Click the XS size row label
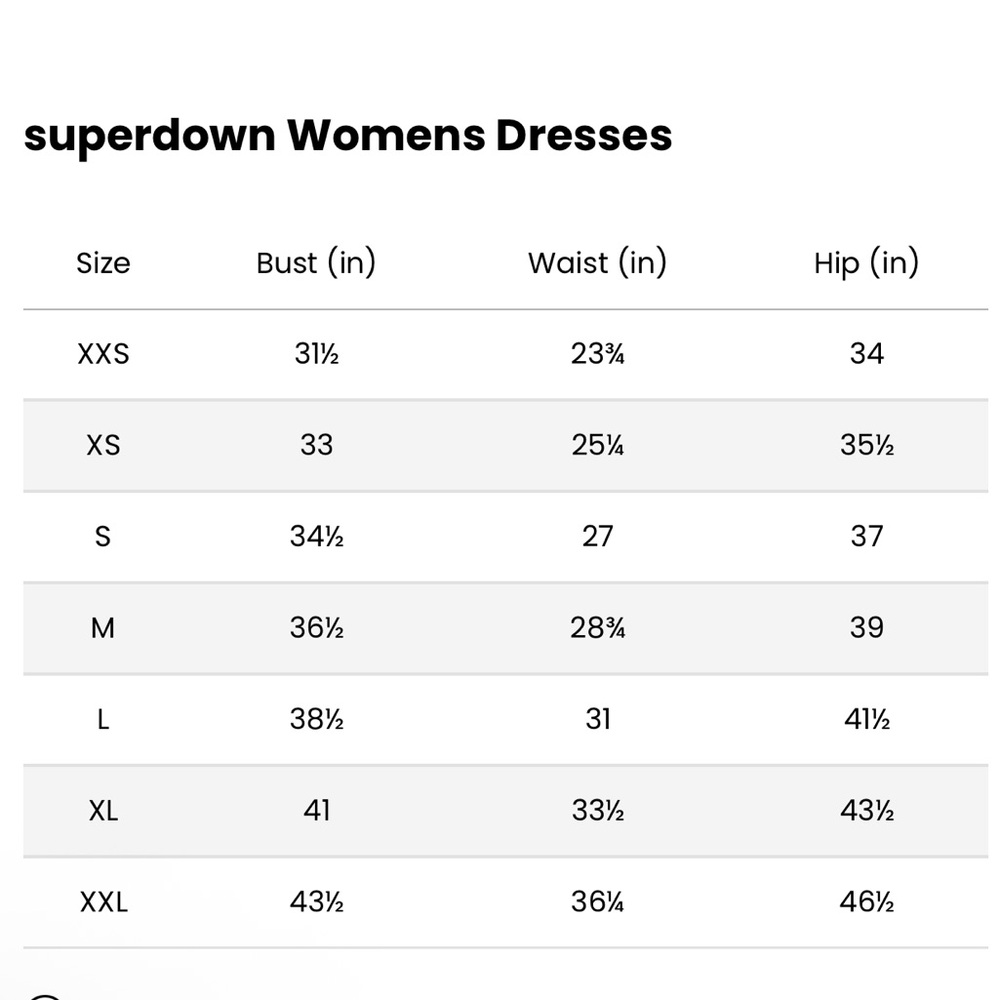1000x1000 pixels. 103,445
